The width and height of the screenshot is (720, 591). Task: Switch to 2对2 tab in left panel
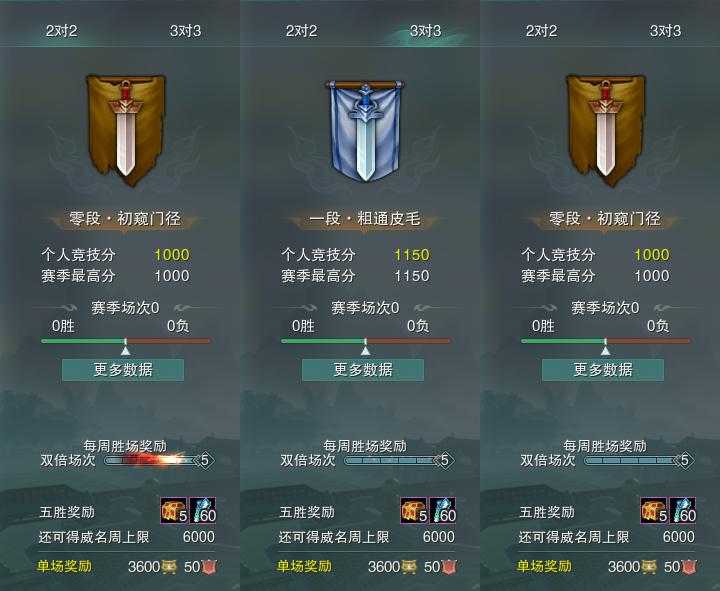(61, 31)
